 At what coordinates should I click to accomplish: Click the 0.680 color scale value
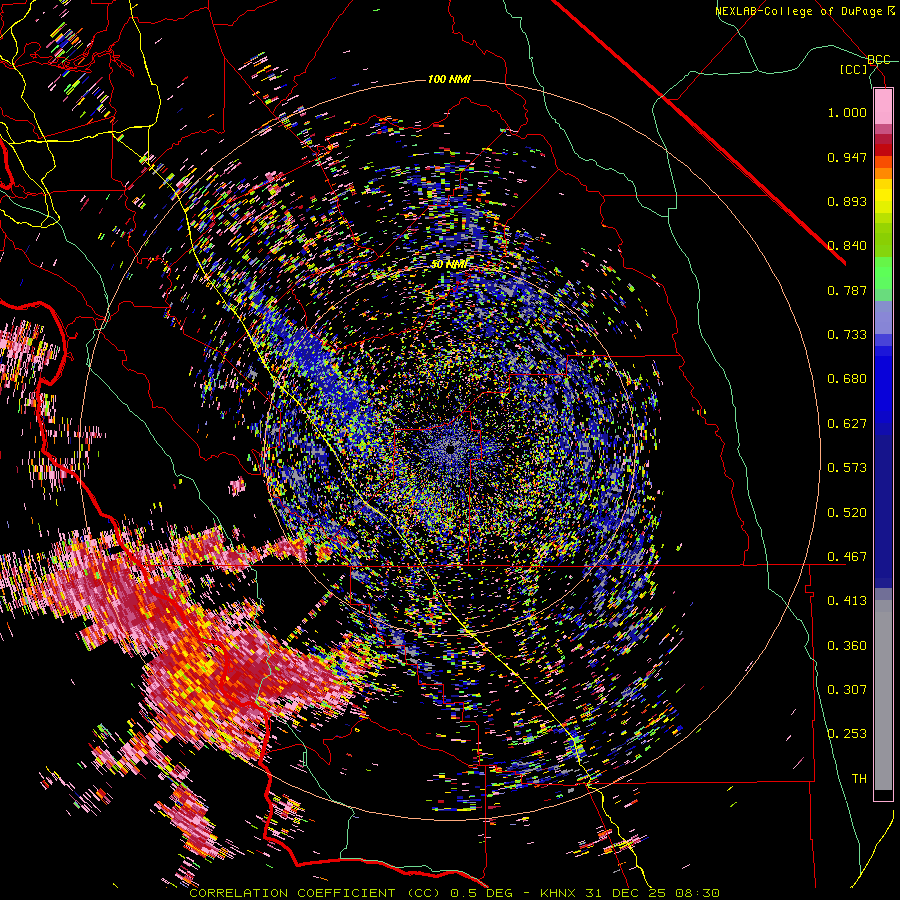(847, 379)
